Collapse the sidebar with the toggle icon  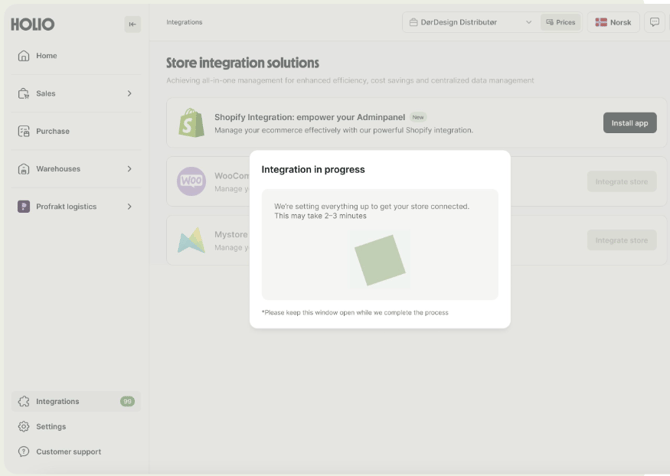[x=132, y=24]
